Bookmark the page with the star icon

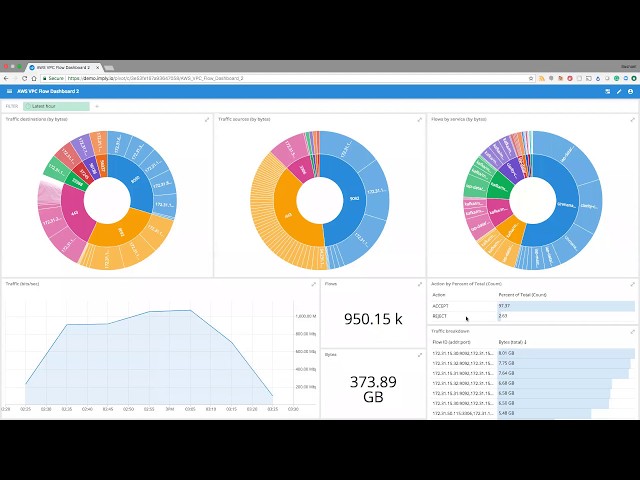click(x=531, y=78)
